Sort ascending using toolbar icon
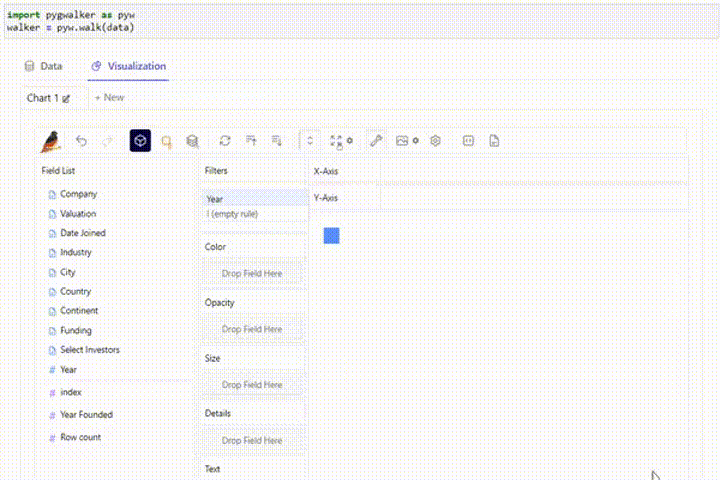Screen dimensions: 720x480 251,141
